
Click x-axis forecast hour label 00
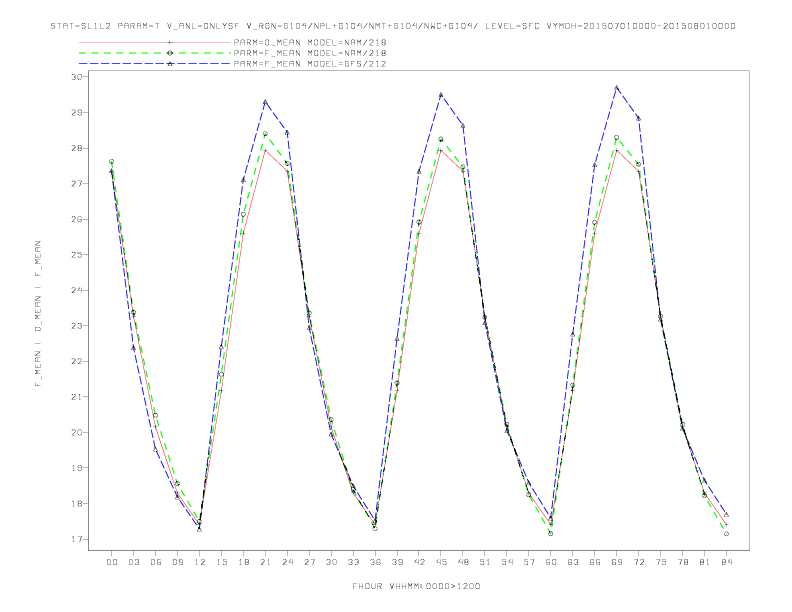click(x=112, y=562)
